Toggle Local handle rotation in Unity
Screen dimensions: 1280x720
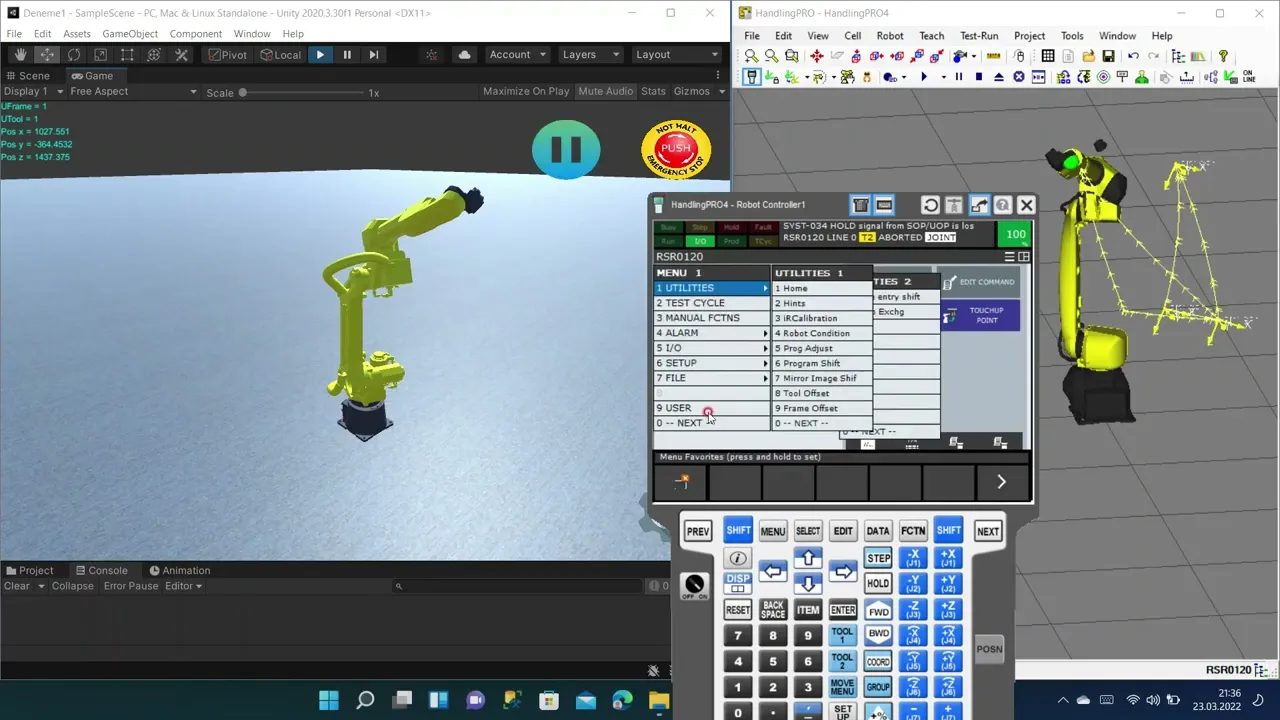pyautogui.click(x=280, y=55)
